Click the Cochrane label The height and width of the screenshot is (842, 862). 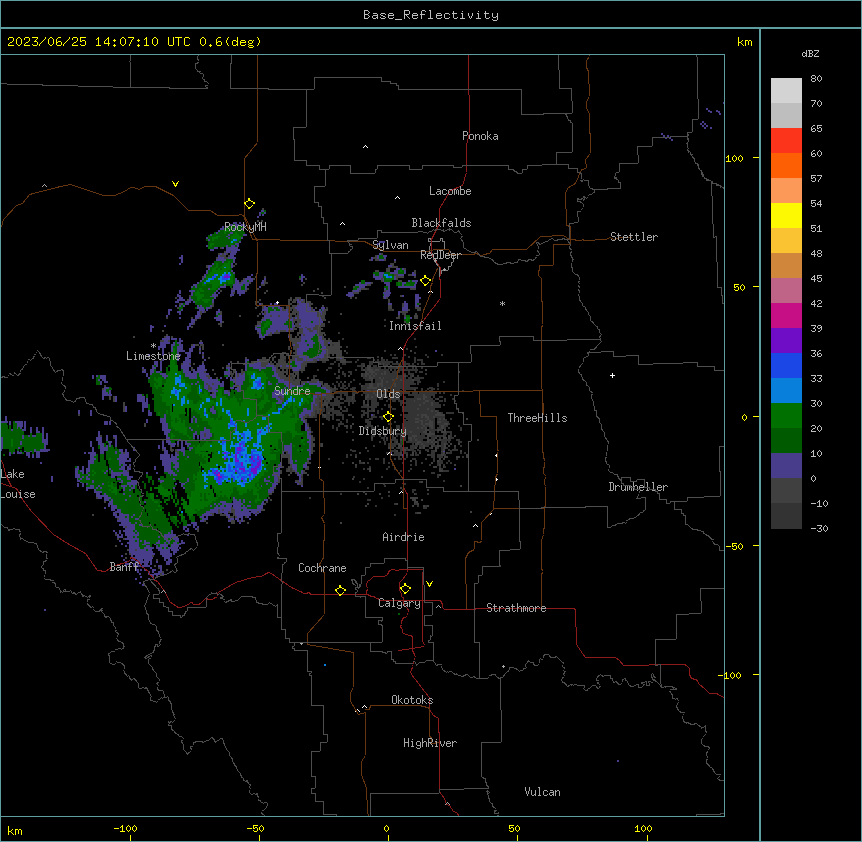pyautogui.click(x=322, y=568)
